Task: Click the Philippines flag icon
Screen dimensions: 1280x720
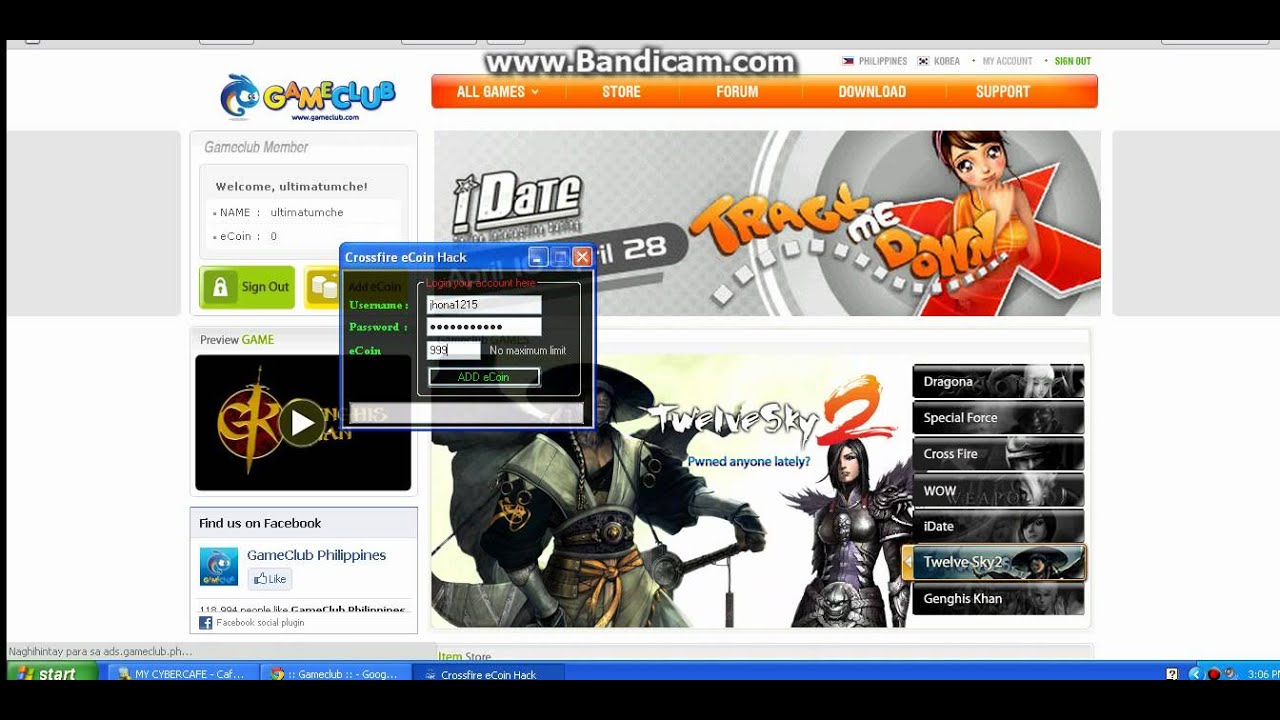Action: 848,61
